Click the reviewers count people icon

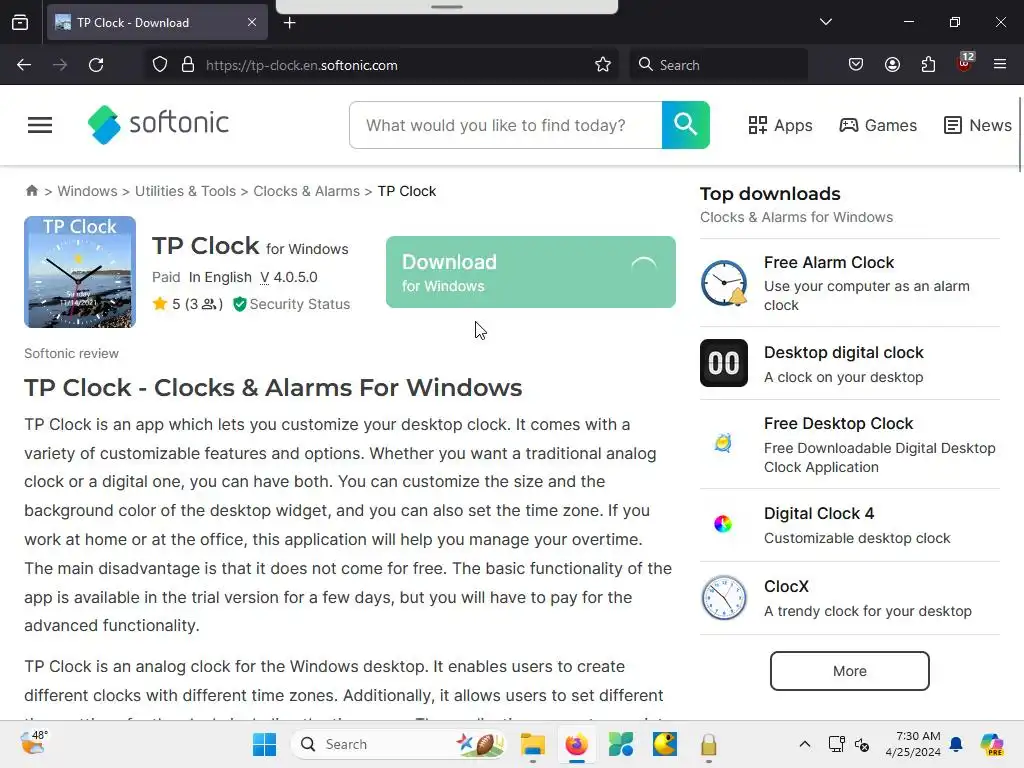click(209, 304)
